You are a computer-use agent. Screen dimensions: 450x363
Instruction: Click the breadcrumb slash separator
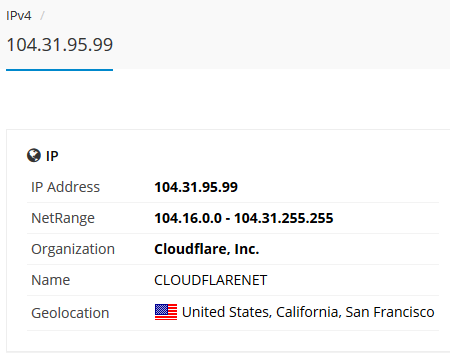pyautogui.click(x=42, y=16)
